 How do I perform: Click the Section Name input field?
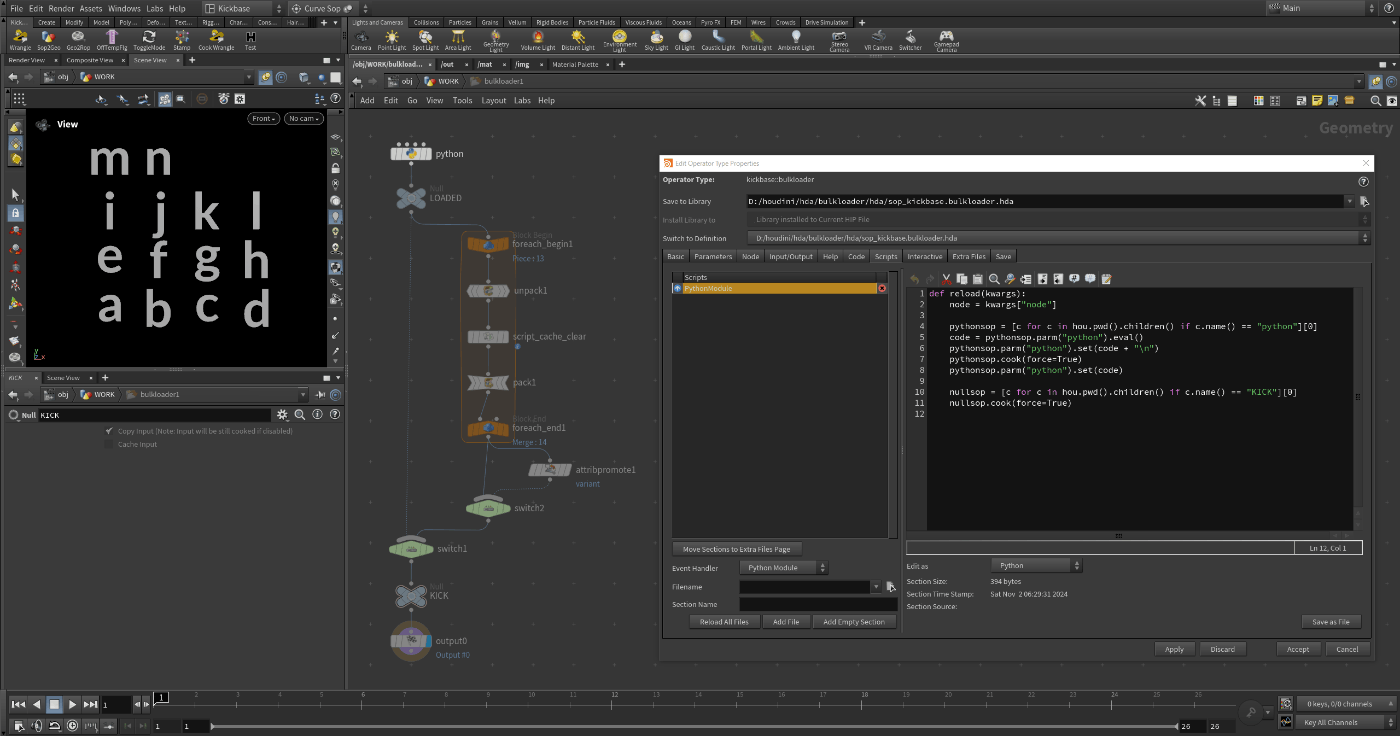818,604
